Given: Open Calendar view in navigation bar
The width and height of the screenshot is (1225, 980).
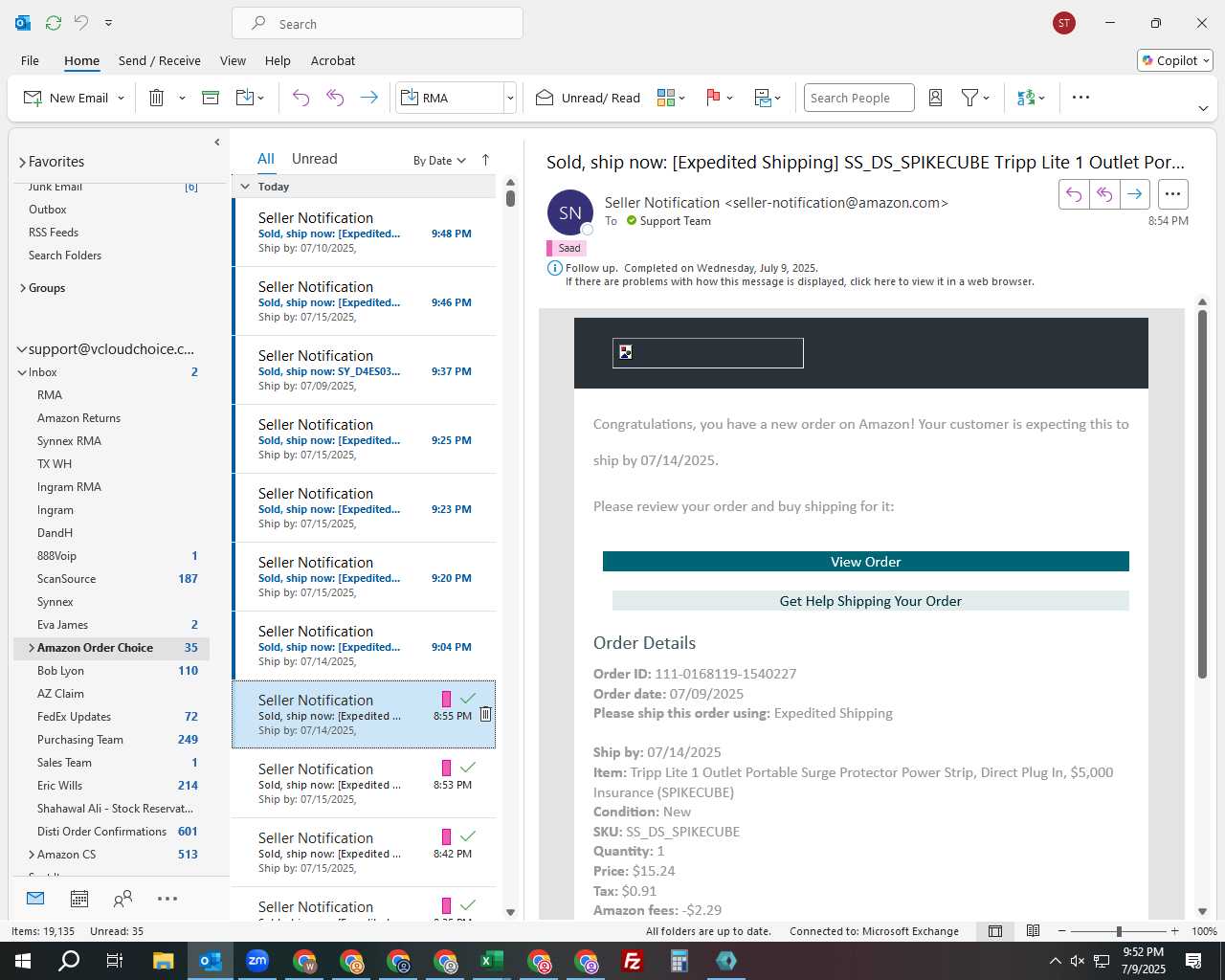Looking at the screenshot, I should tap(79, 899).
